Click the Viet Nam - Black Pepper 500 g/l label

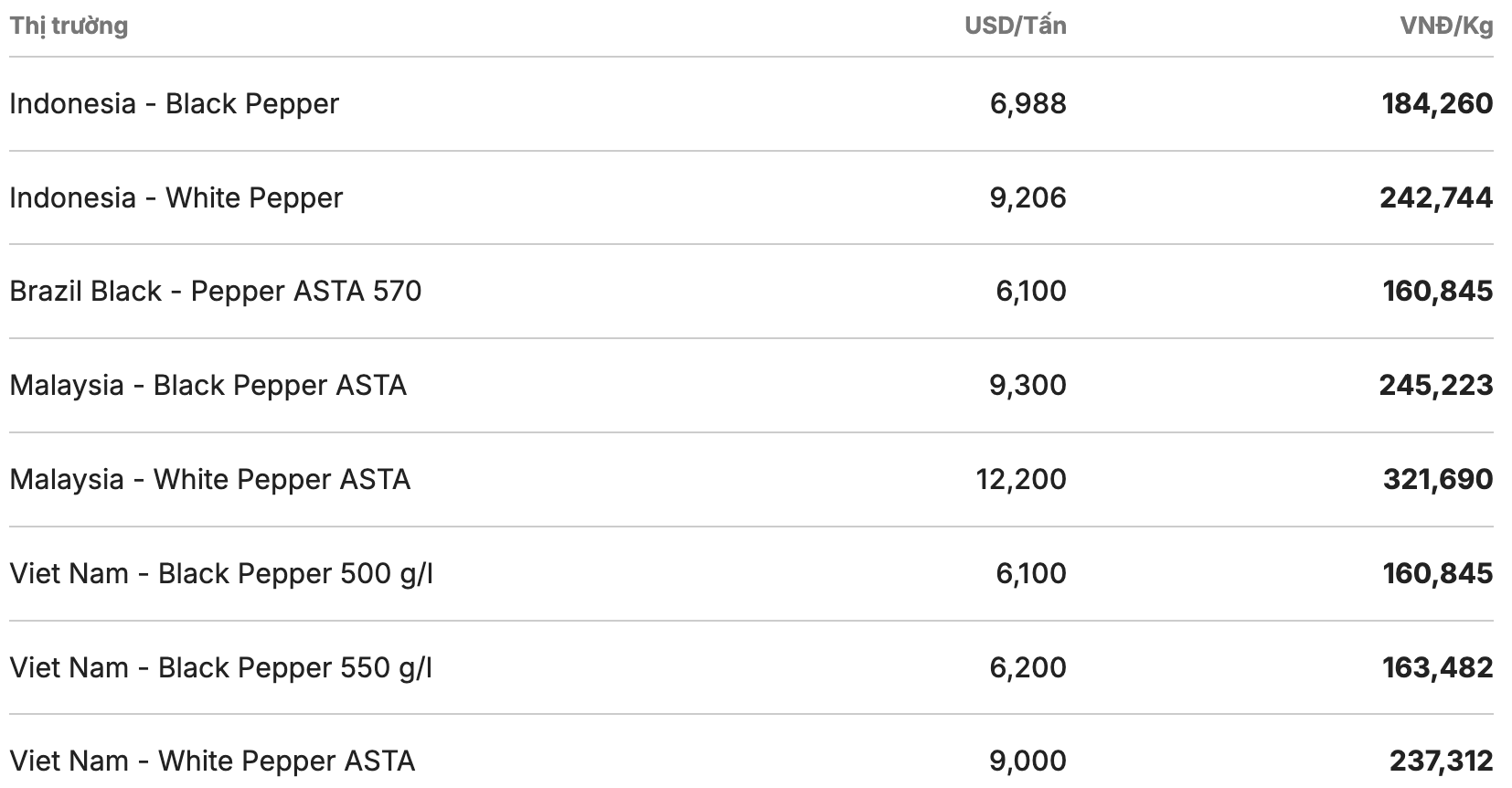tap(221, 573)
